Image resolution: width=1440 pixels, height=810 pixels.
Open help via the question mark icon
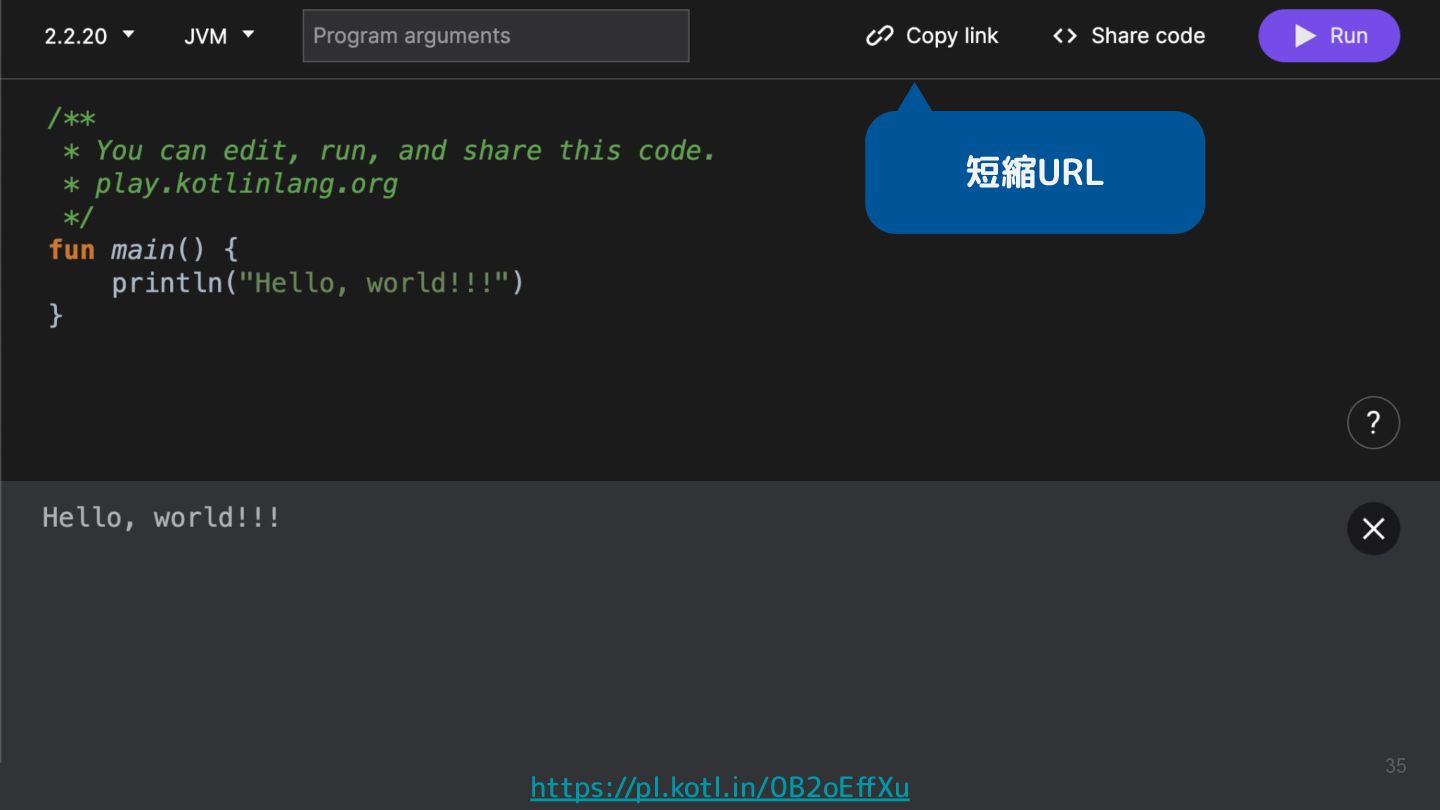1373,423
